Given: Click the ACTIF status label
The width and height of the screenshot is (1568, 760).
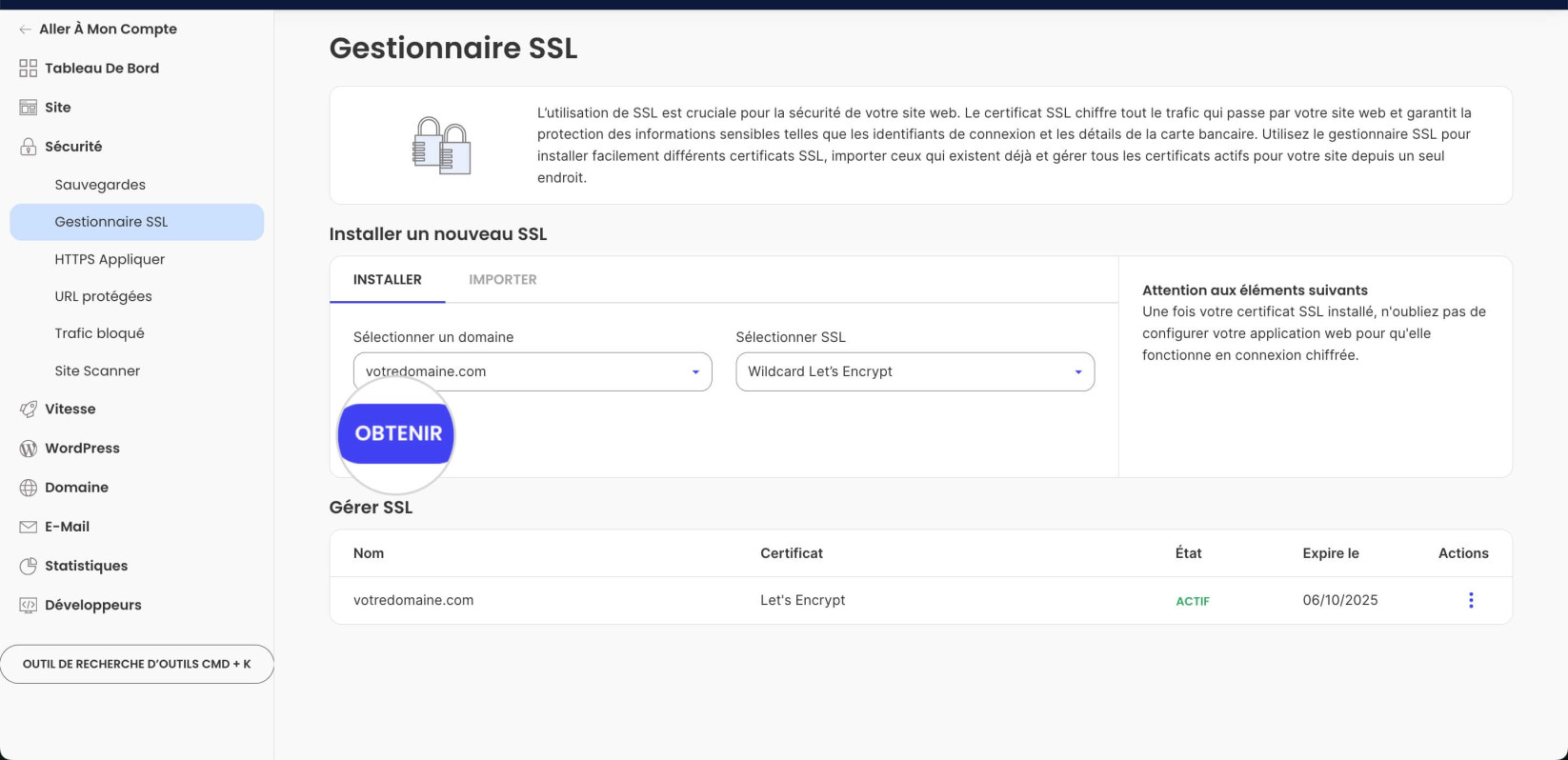Looking at the screenshot, I should (x=1193, y=601).
